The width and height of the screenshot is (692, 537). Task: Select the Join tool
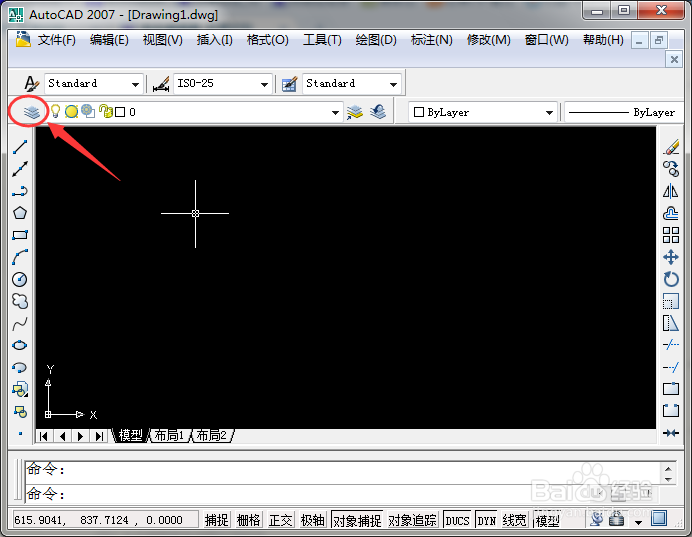[671, 433]
